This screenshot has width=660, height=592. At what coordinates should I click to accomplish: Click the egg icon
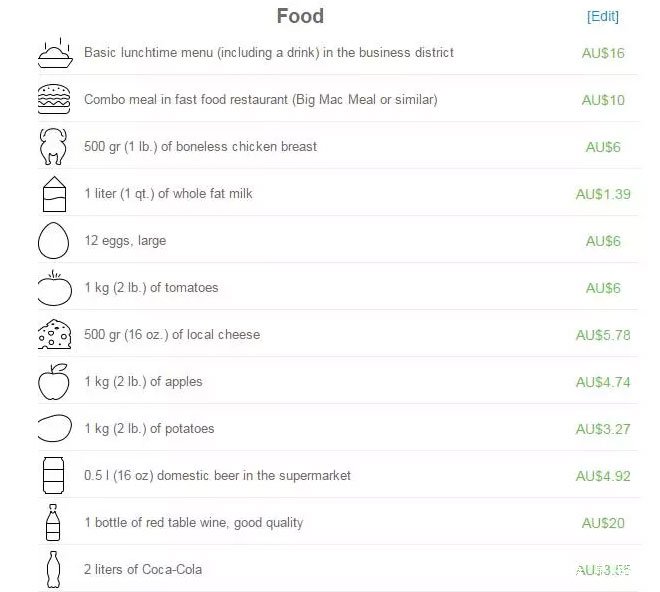coord(53,240)
